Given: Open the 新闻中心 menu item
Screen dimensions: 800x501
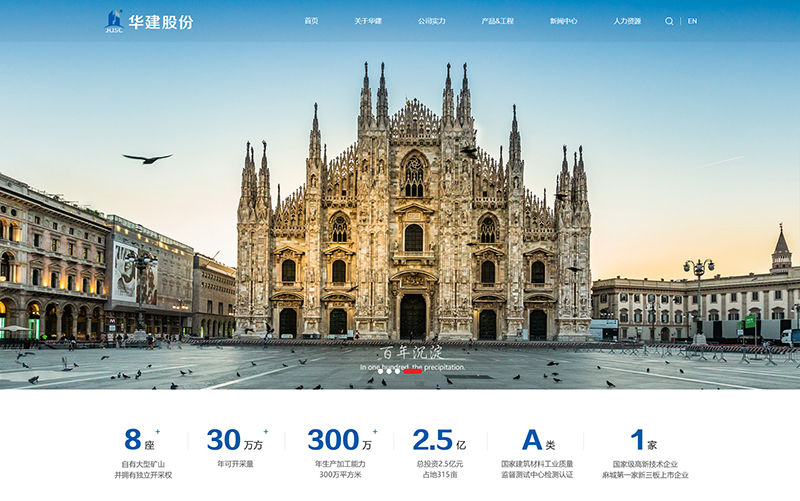Looking at the screenshot, I should (563, 21).
